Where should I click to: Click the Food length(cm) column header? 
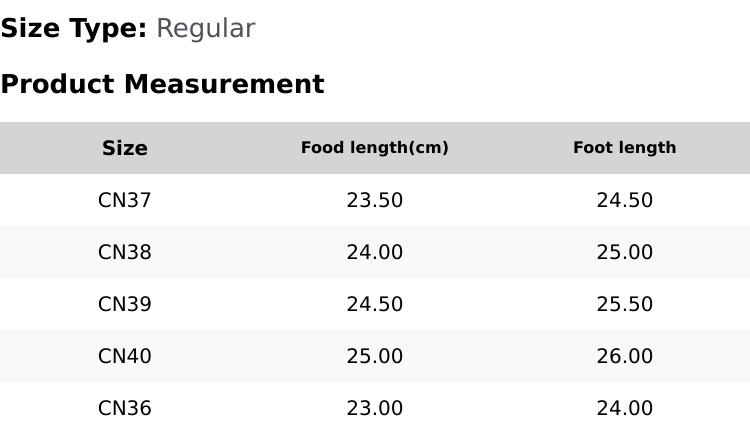375,147
